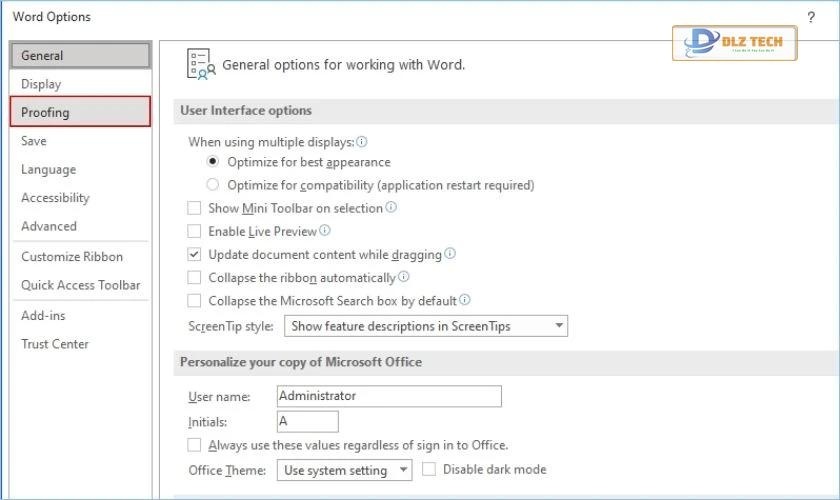The height and width of the screenshot is (500, 840).
Task: Uncheck Update document content while dragging
Action: (x=194, y=255)
